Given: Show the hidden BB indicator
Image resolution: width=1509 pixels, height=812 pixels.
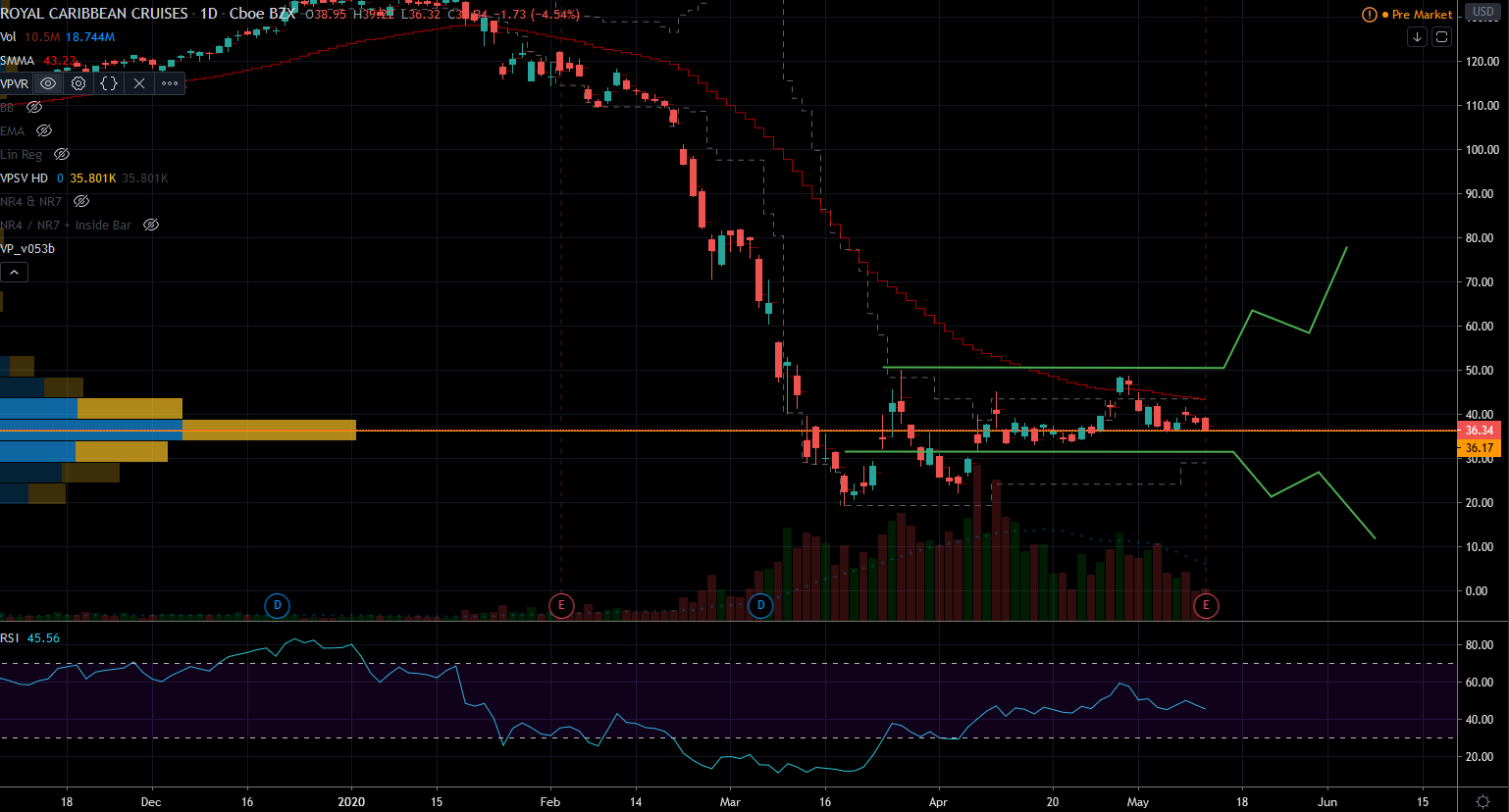Looking at the screenshot, I should click(34, 107).
